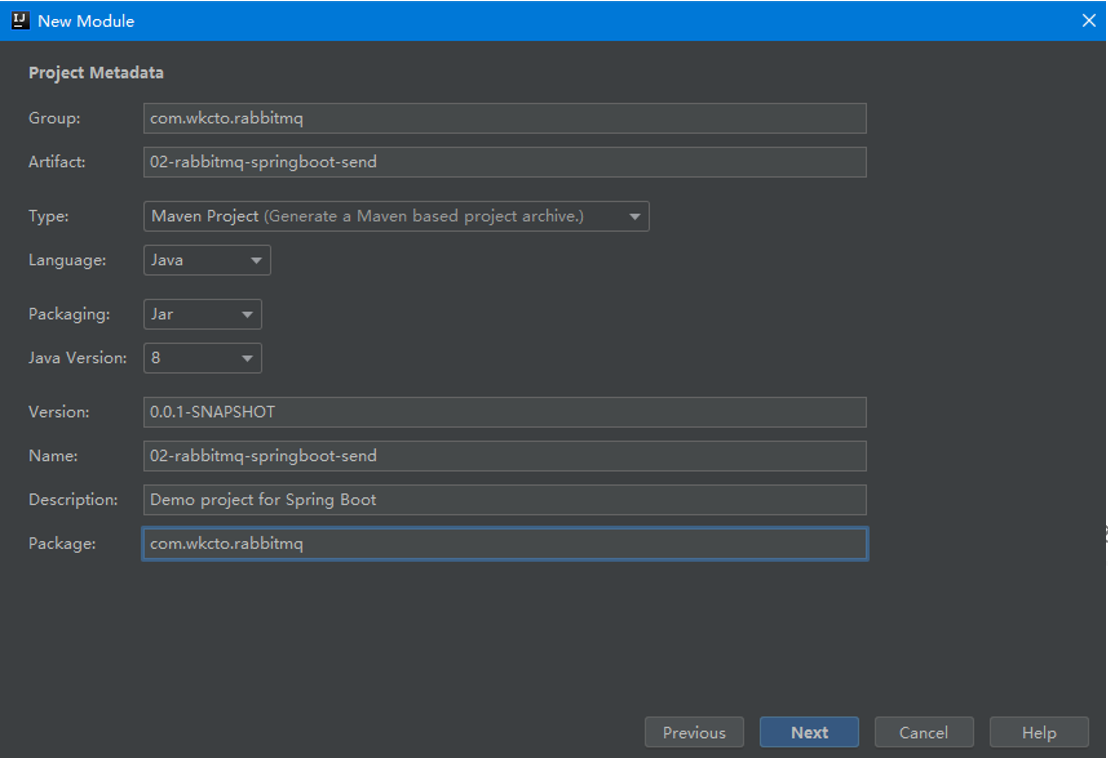Edit the Description field
The height and width of the screenshot is (758, 1108).
(505, 499)
